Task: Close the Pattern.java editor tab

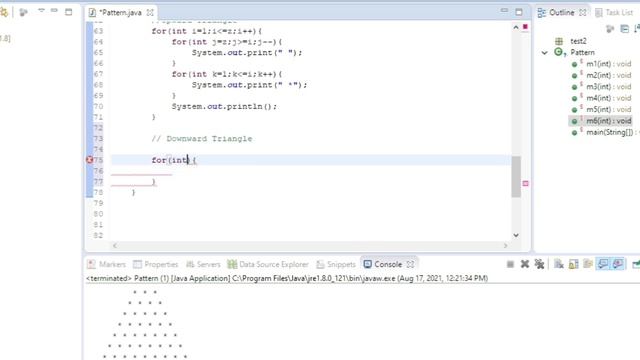Action: click(x=150, y=13)
